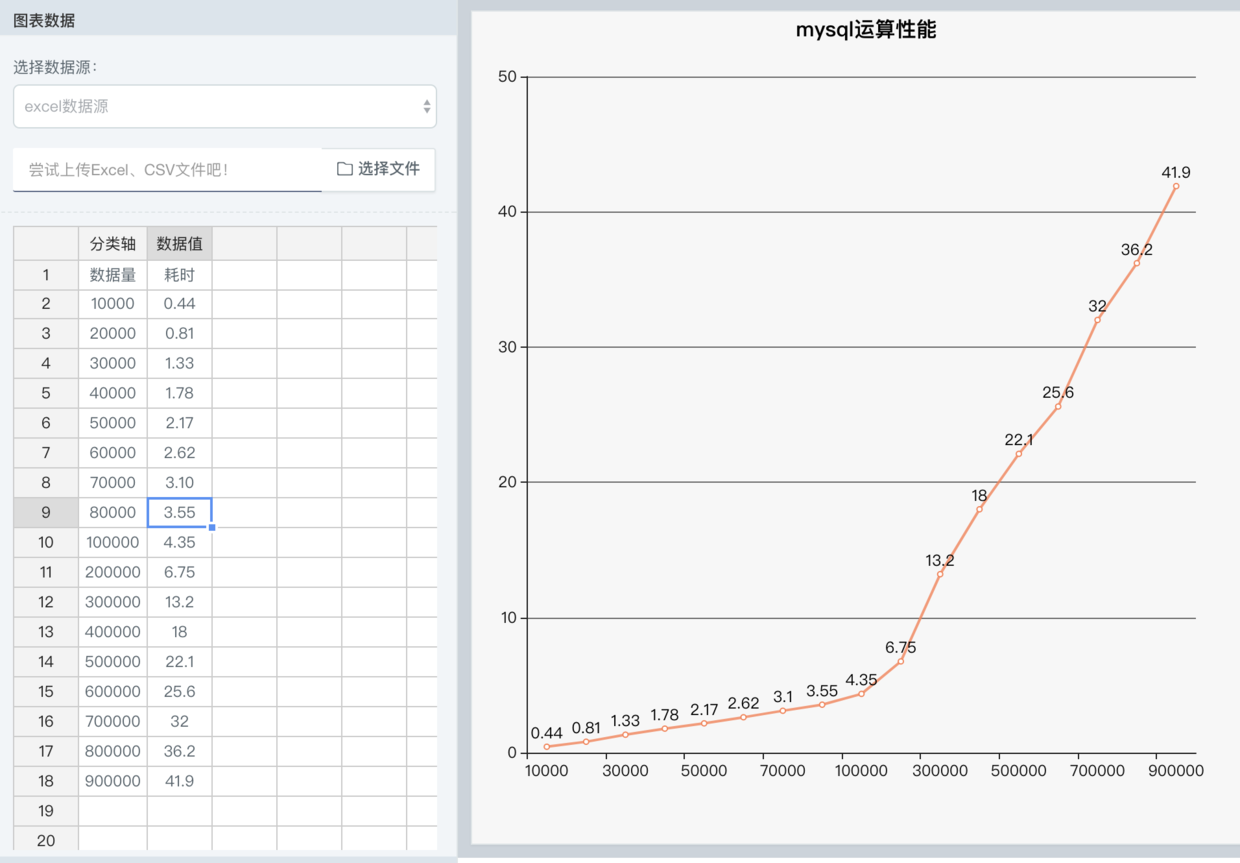Click the 图表数据 panel header
The height and width of the screenshot is (863, 1240).
pos(228,19)
